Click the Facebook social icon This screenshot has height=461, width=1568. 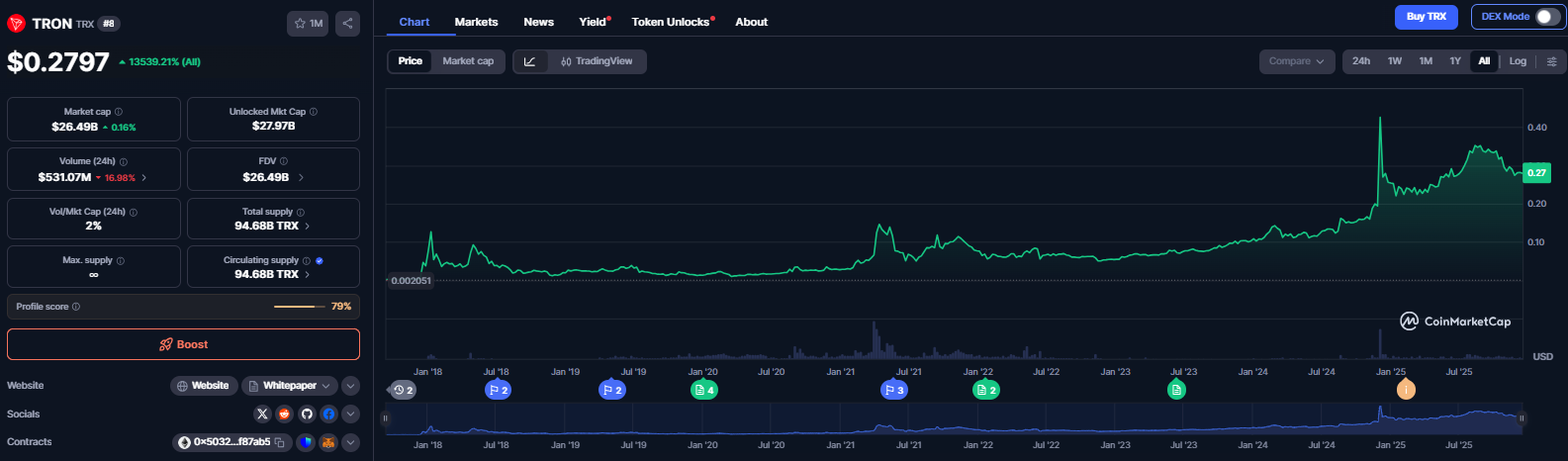click(328, 415)
